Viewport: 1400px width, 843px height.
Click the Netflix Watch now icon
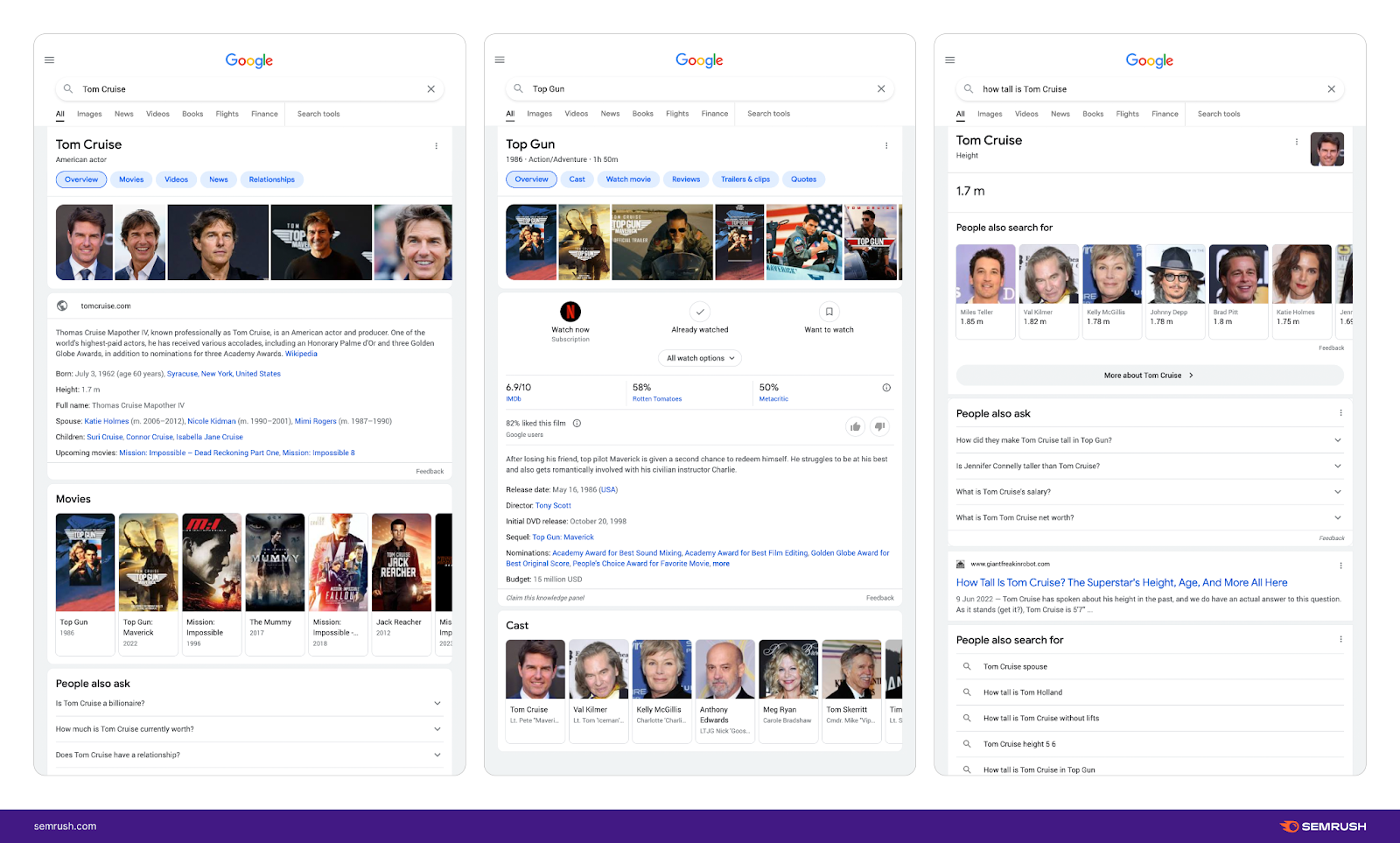coord(570,312)
